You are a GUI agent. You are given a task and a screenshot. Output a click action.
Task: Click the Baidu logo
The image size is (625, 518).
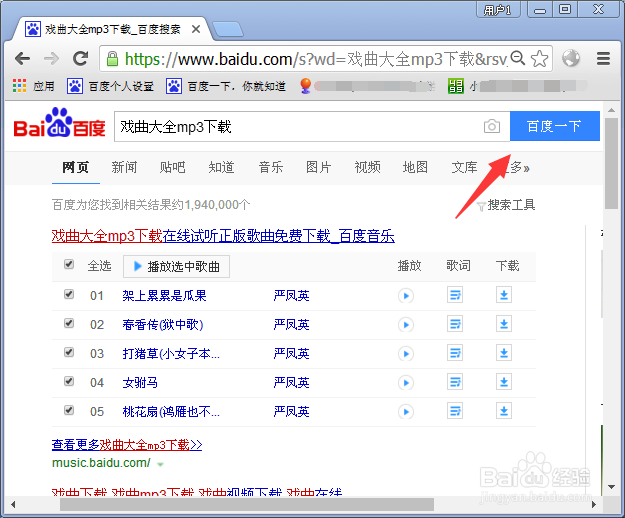click(60, 124)
